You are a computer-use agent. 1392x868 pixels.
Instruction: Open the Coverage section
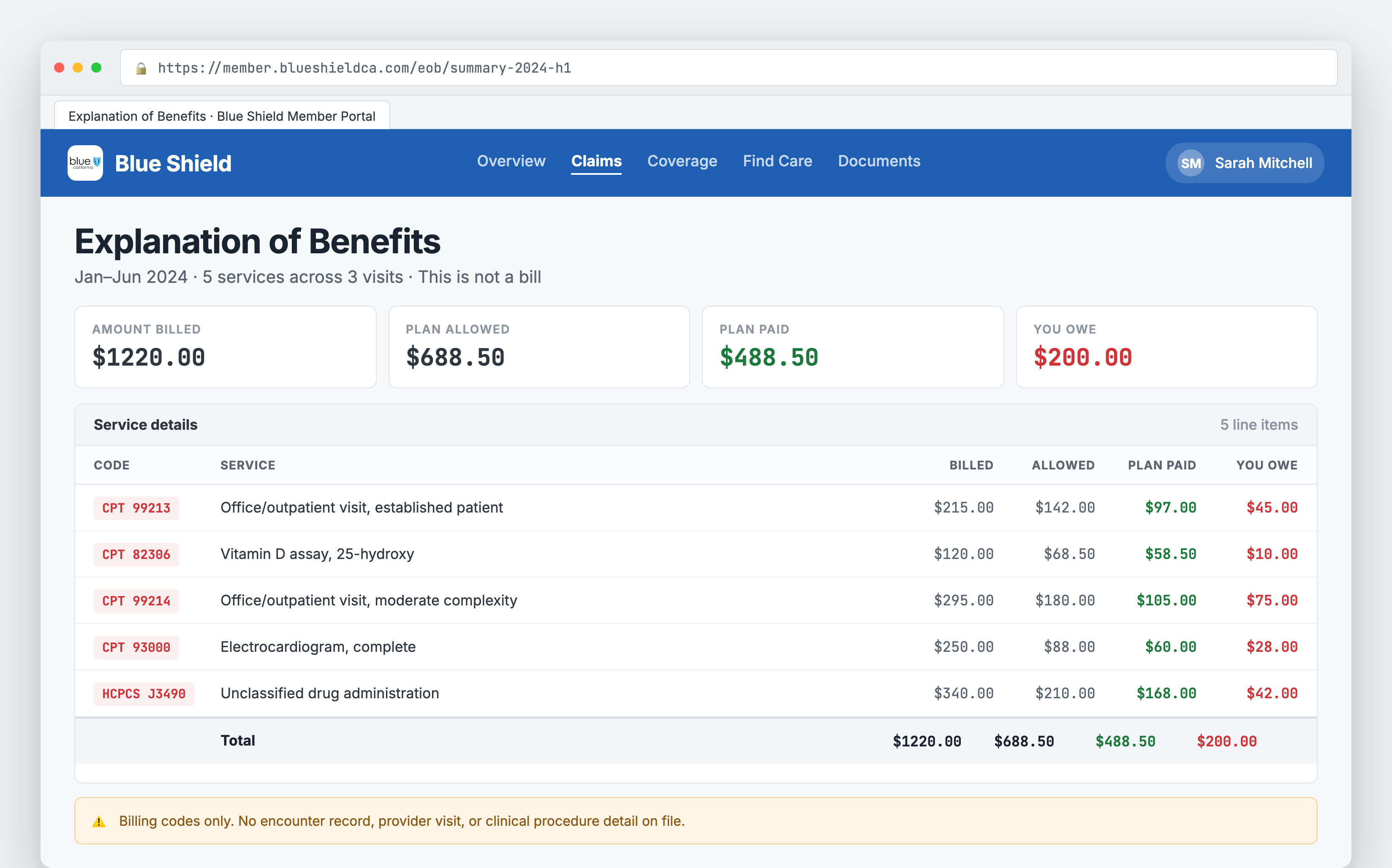pos(682,161)
